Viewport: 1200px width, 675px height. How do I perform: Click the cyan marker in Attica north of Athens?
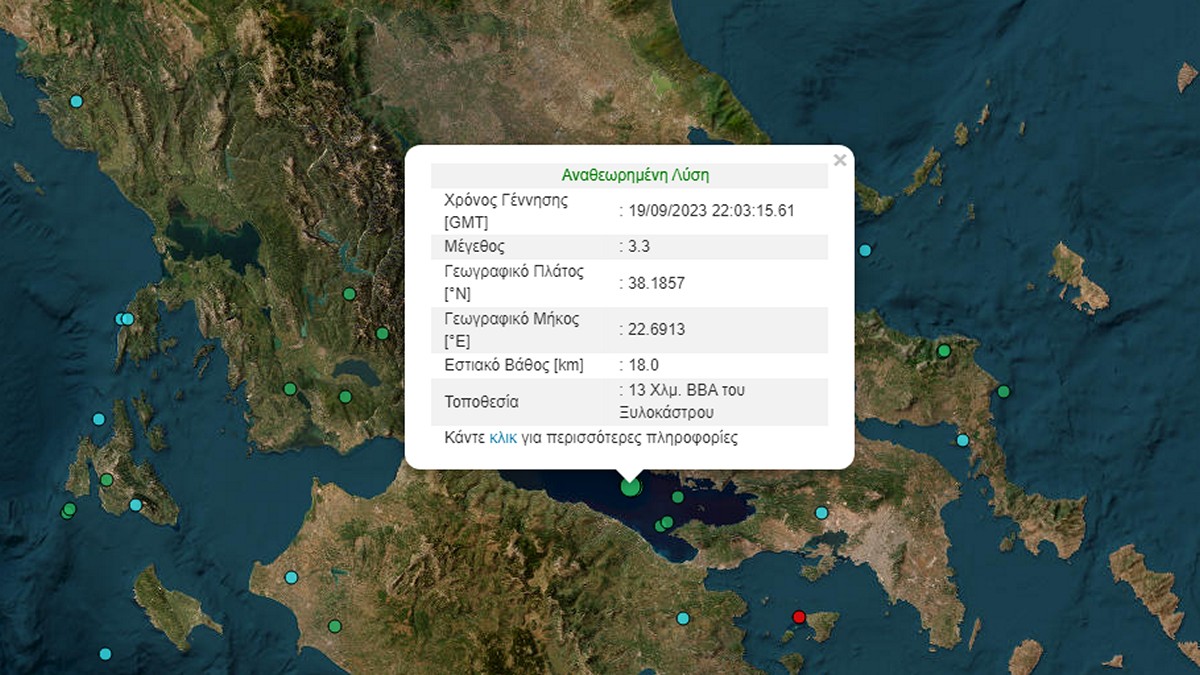point(821,513)
